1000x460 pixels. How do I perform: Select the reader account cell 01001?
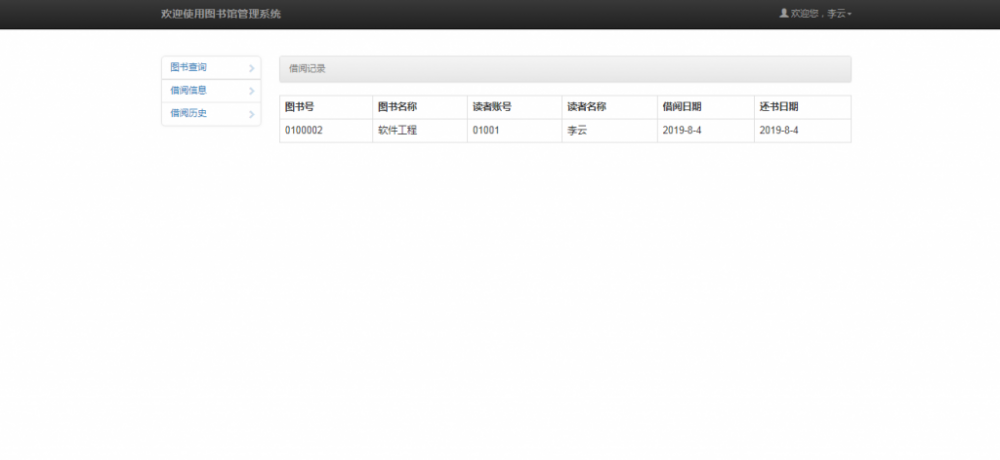(515, 131)
